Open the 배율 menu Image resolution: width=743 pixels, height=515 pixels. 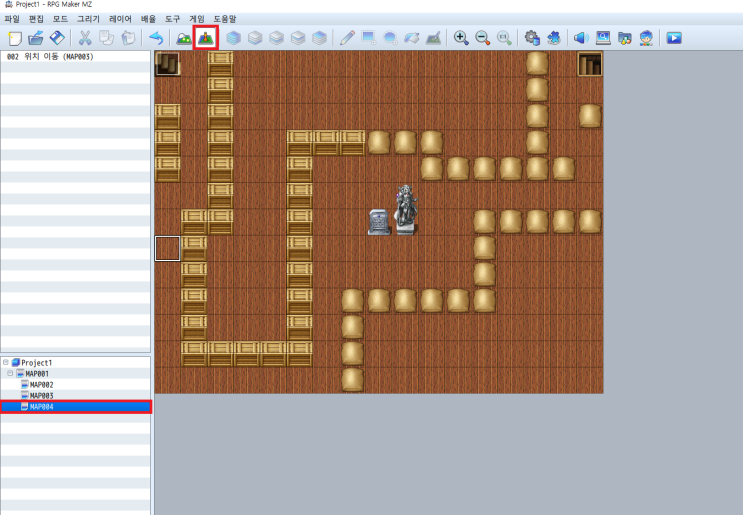tap(148, 19)
